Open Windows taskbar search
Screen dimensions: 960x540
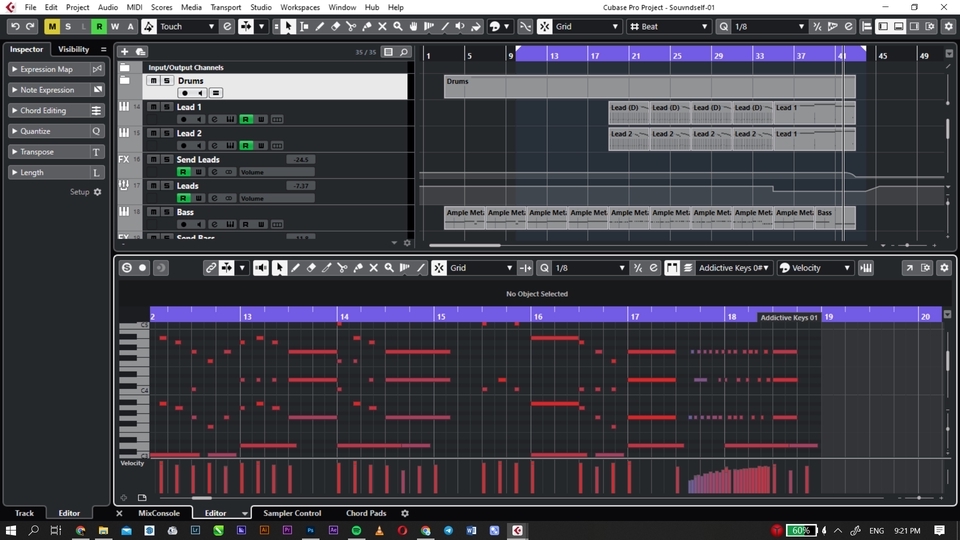(33, 530)
